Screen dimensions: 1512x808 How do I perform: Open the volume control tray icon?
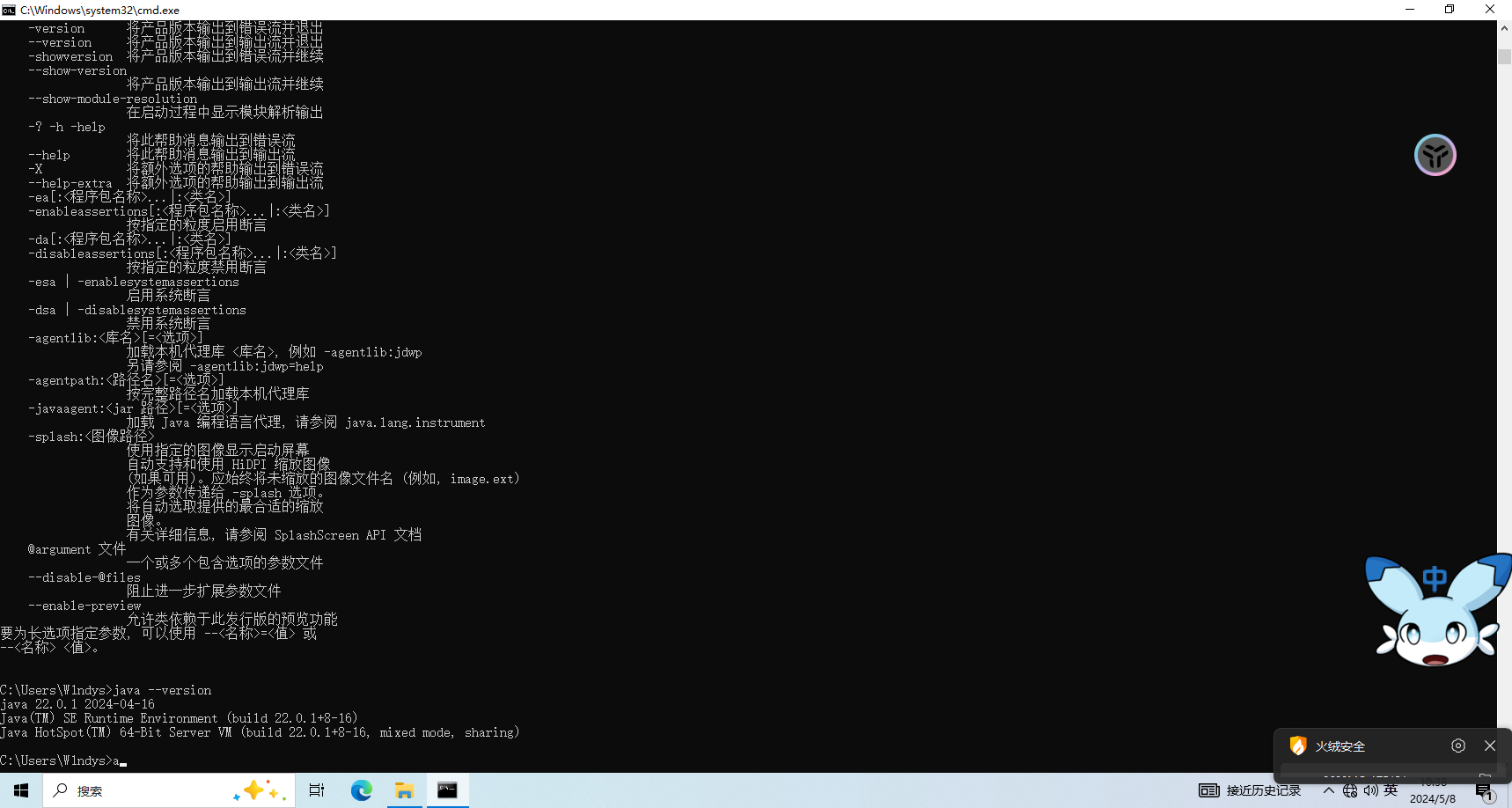click(x=1370, y=790)
